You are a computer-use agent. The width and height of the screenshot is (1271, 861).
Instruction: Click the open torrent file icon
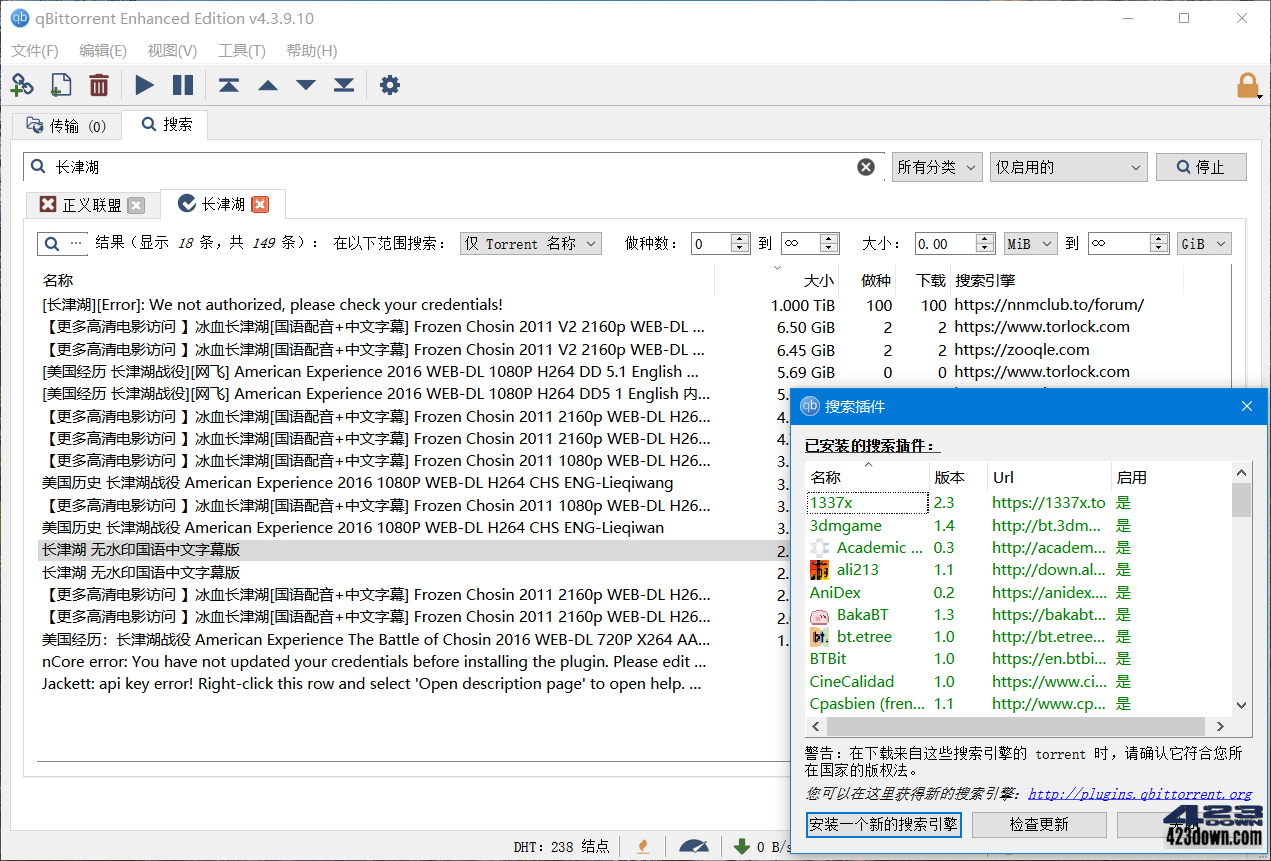point(60,85)
